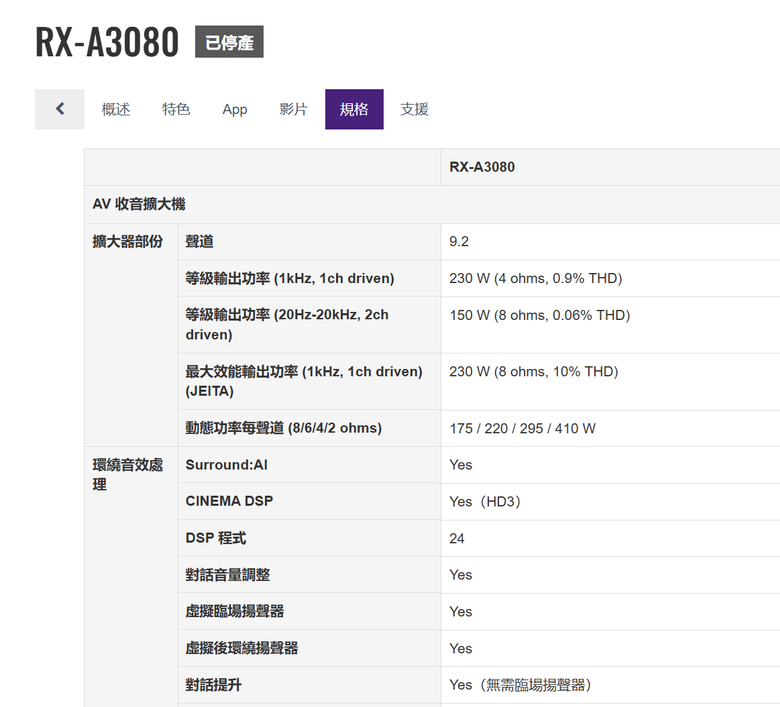The height and width of the screenshot is (707, 780).
Task: Open the App tab
Action: (x=235, y=109)
